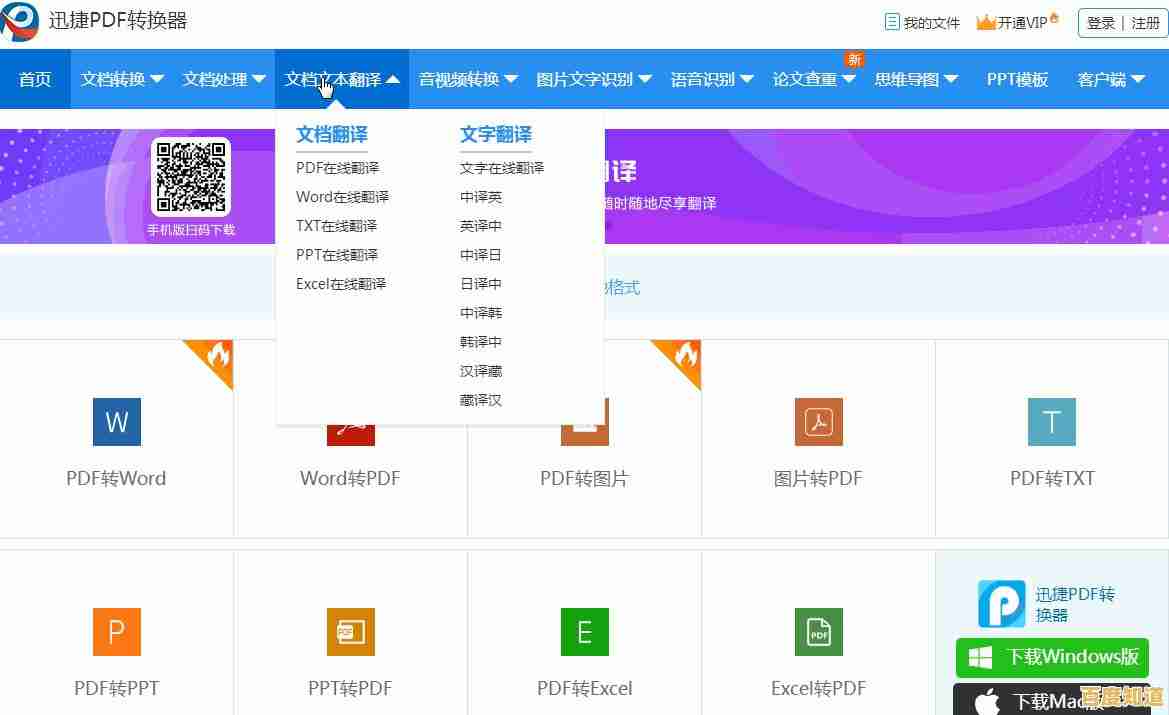Viewport: 1169px width, 715px height.
Task: Open the 客户端 dropdown
Action: [1112, 79]
